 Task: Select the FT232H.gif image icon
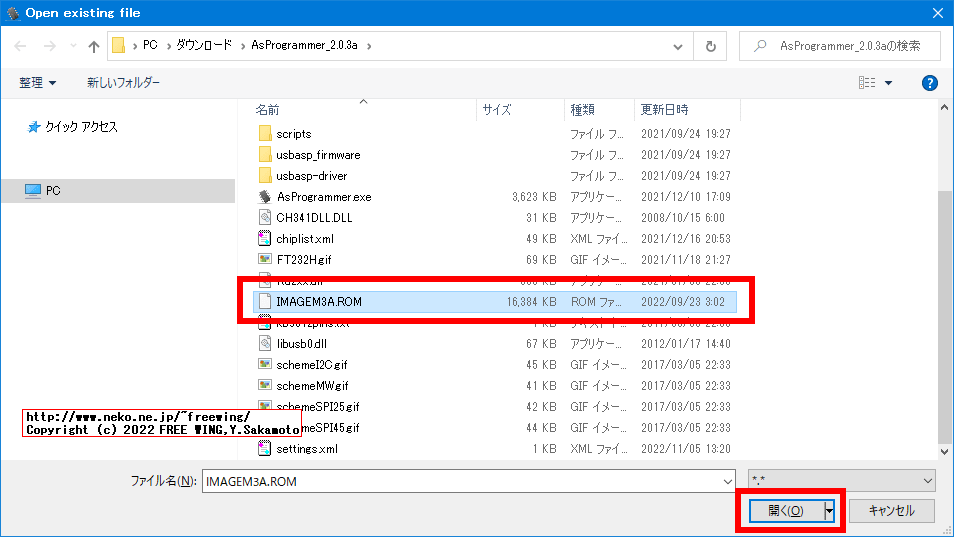265,259
